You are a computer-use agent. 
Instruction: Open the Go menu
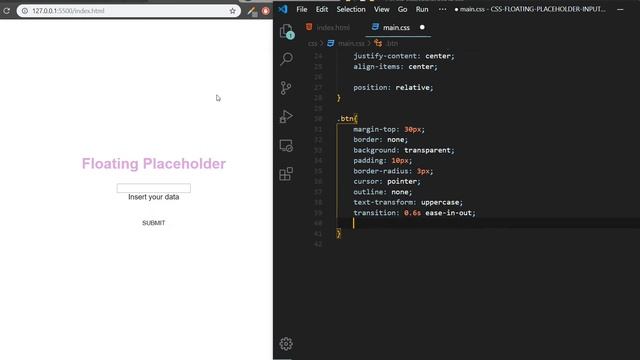(x=402, y=9)
